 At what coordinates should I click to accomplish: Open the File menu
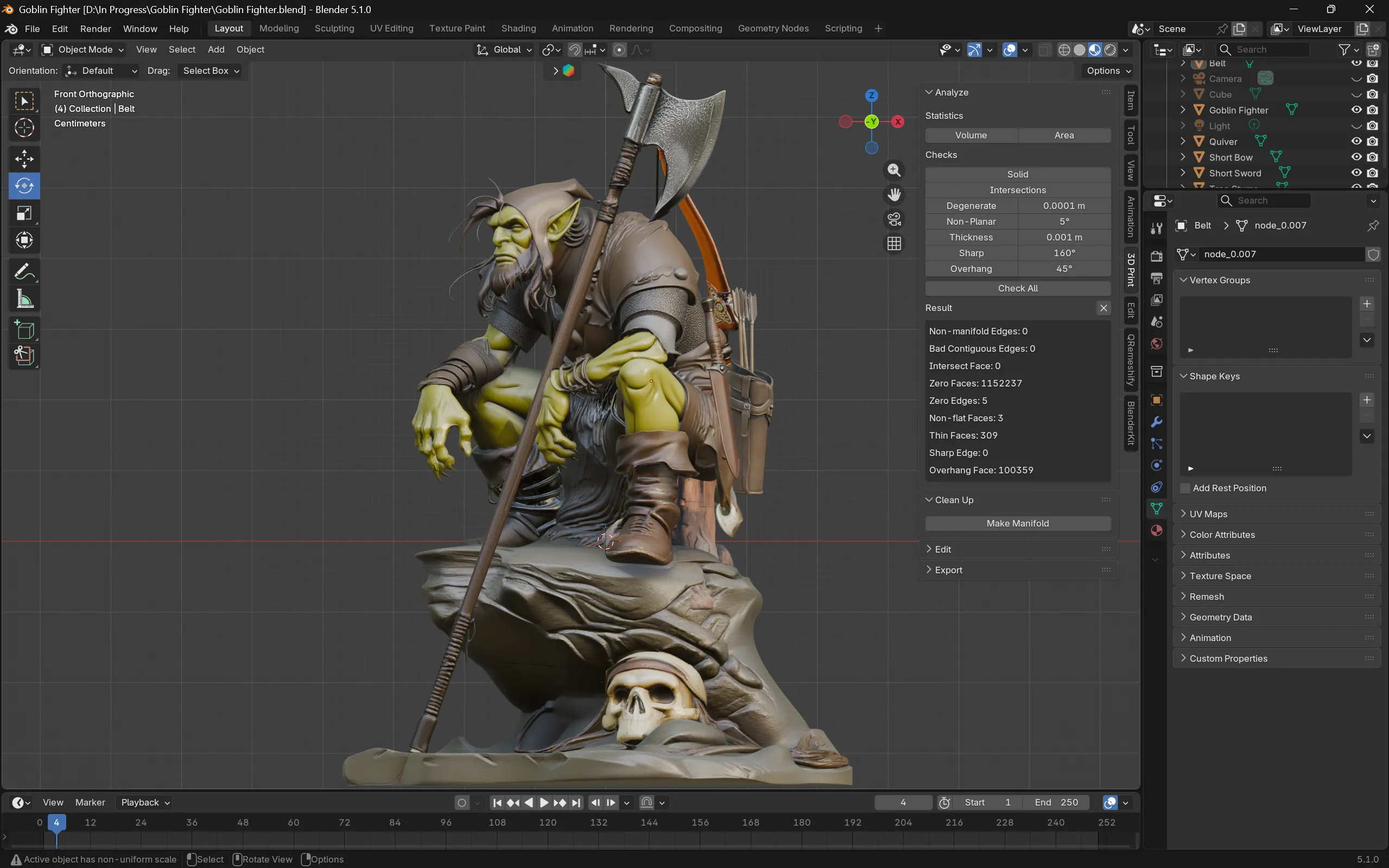(x=32, y=29)
